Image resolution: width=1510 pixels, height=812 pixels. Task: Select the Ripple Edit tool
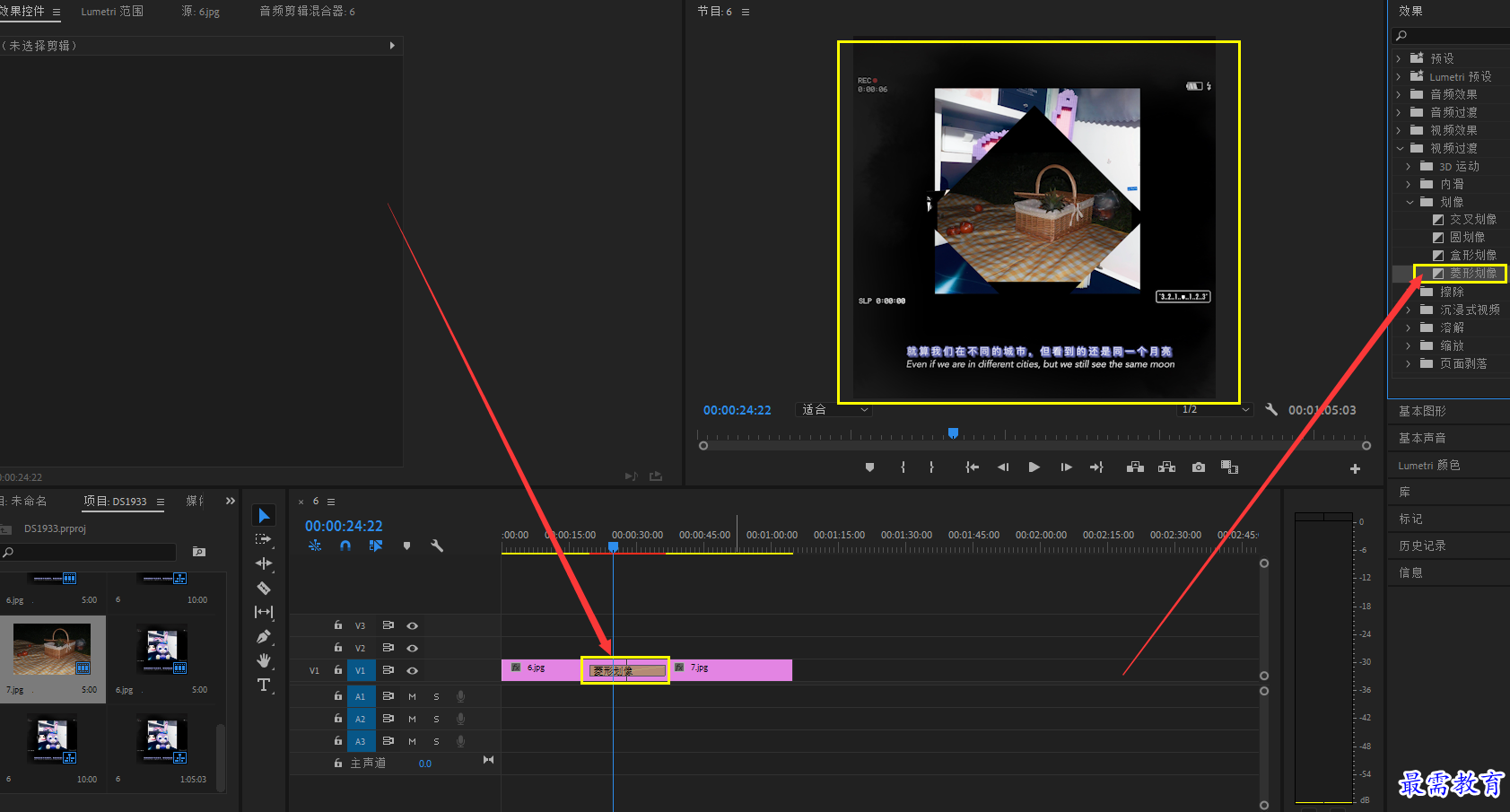pyautogui.click(x=263, y=563)
